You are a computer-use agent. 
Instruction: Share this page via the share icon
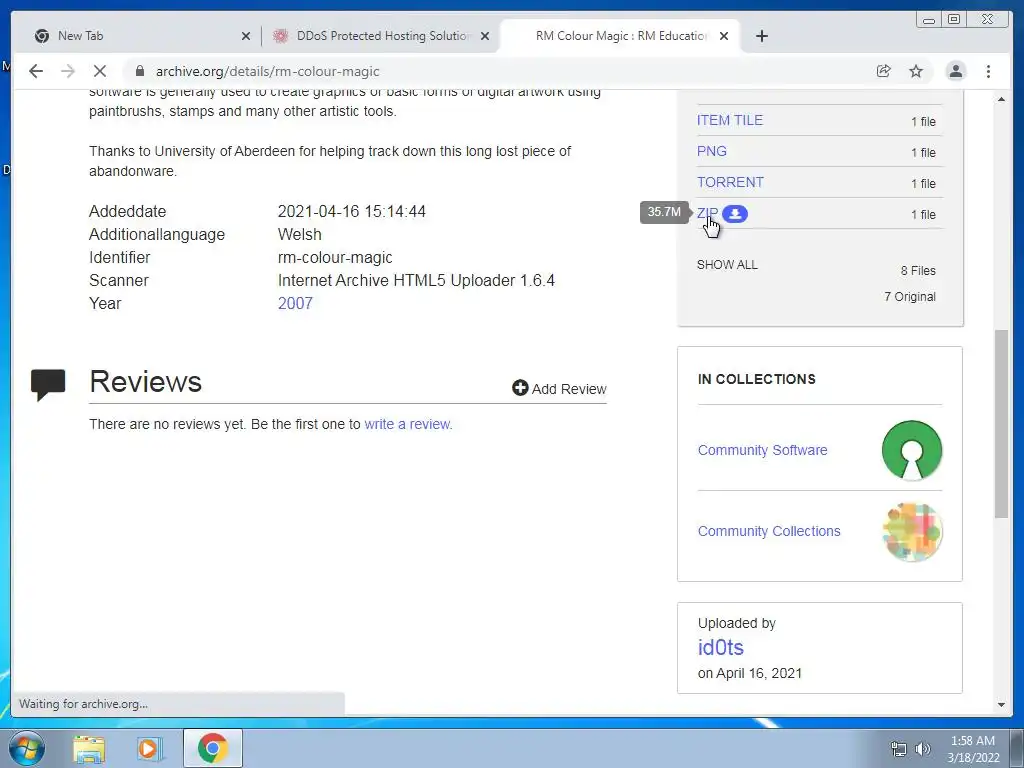884,71
